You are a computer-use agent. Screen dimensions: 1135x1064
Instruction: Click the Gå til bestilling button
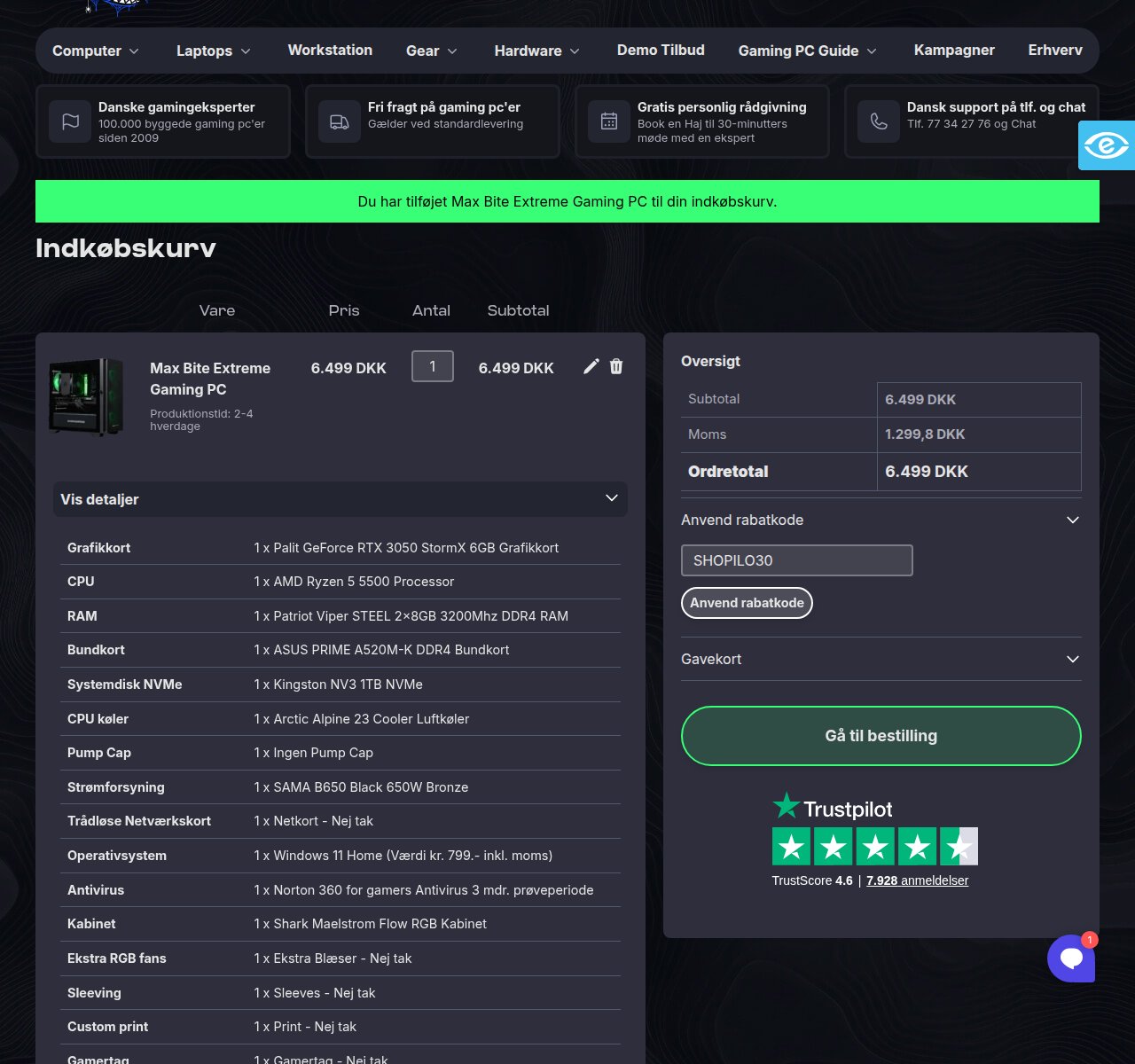(881, 736)
